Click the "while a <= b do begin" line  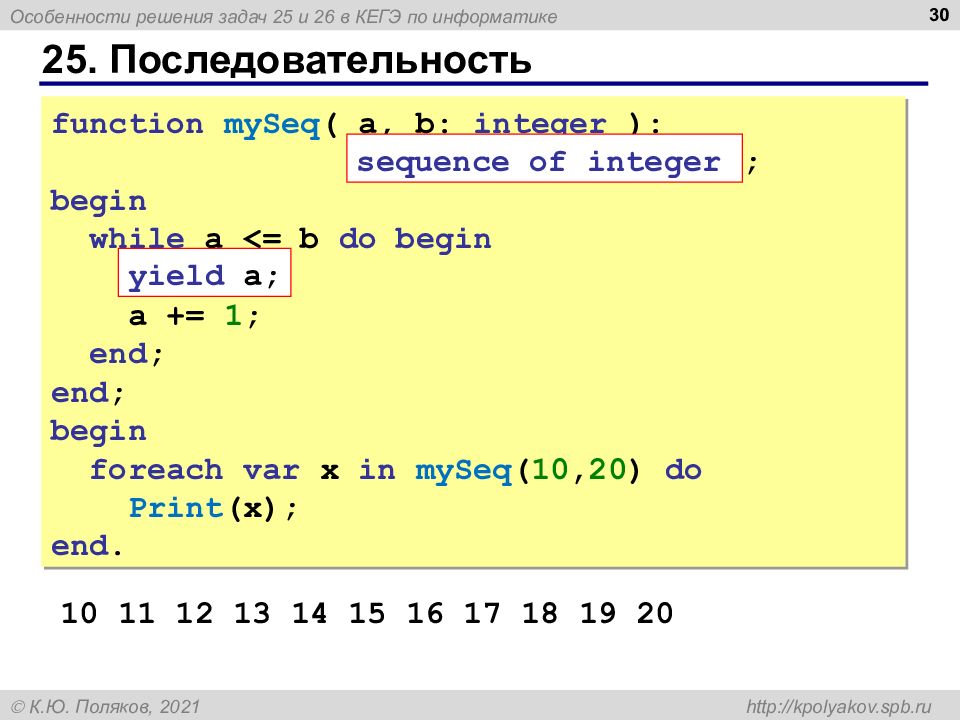pos(290,238)
